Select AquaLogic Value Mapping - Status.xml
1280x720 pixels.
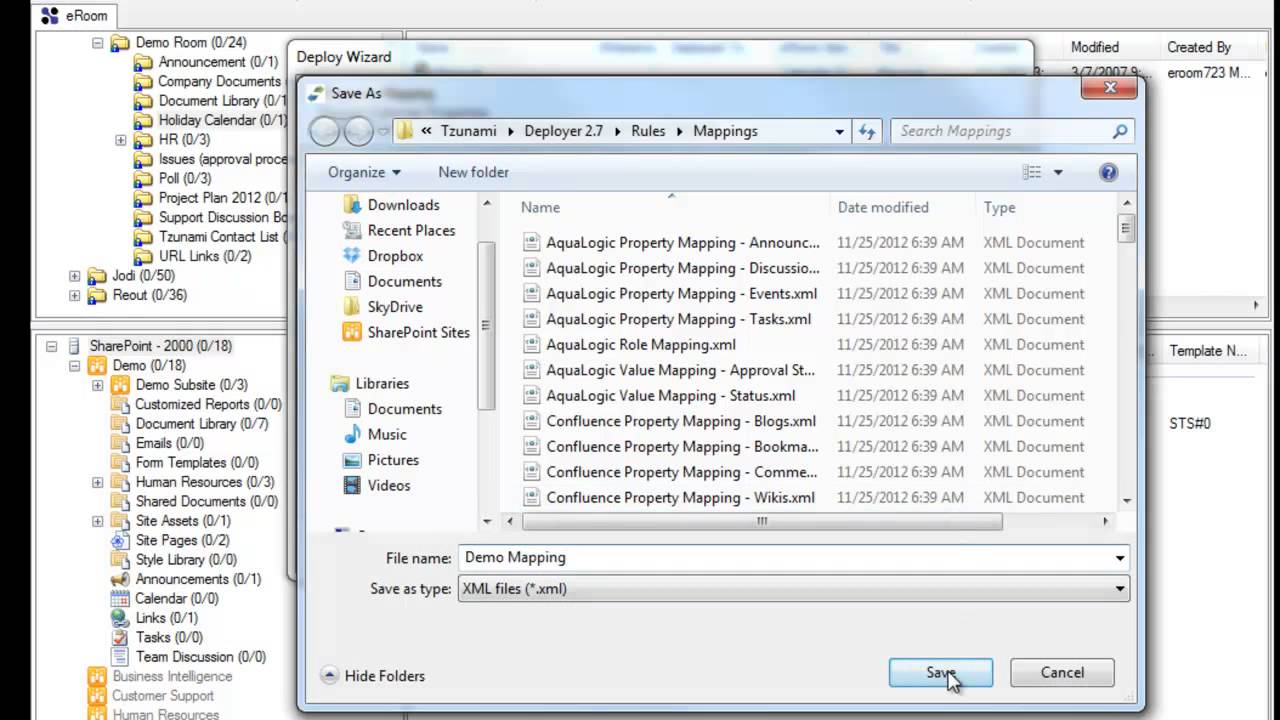pos(671,396)
